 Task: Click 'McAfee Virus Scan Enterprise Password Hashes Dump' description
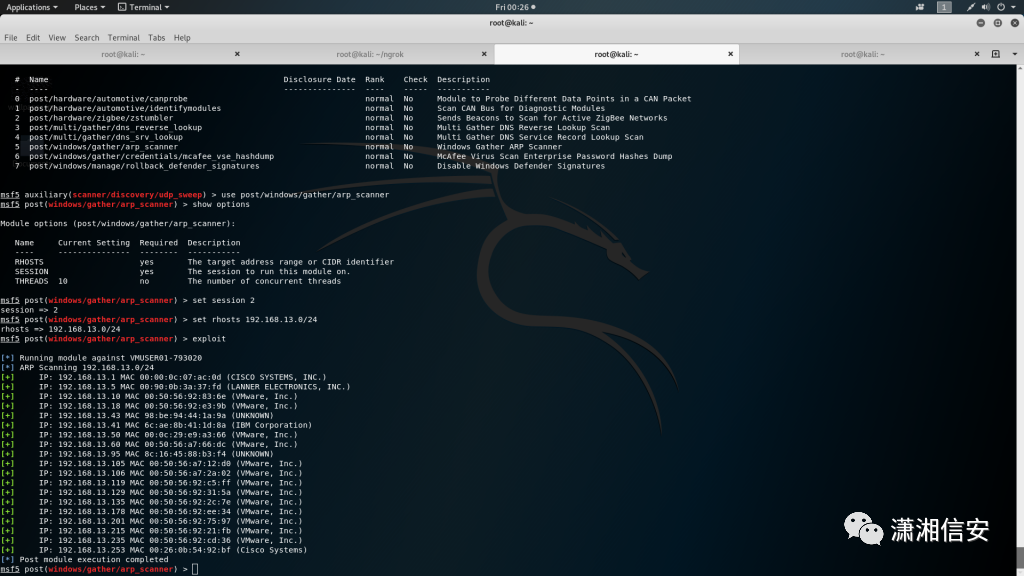tap(554, 157)
